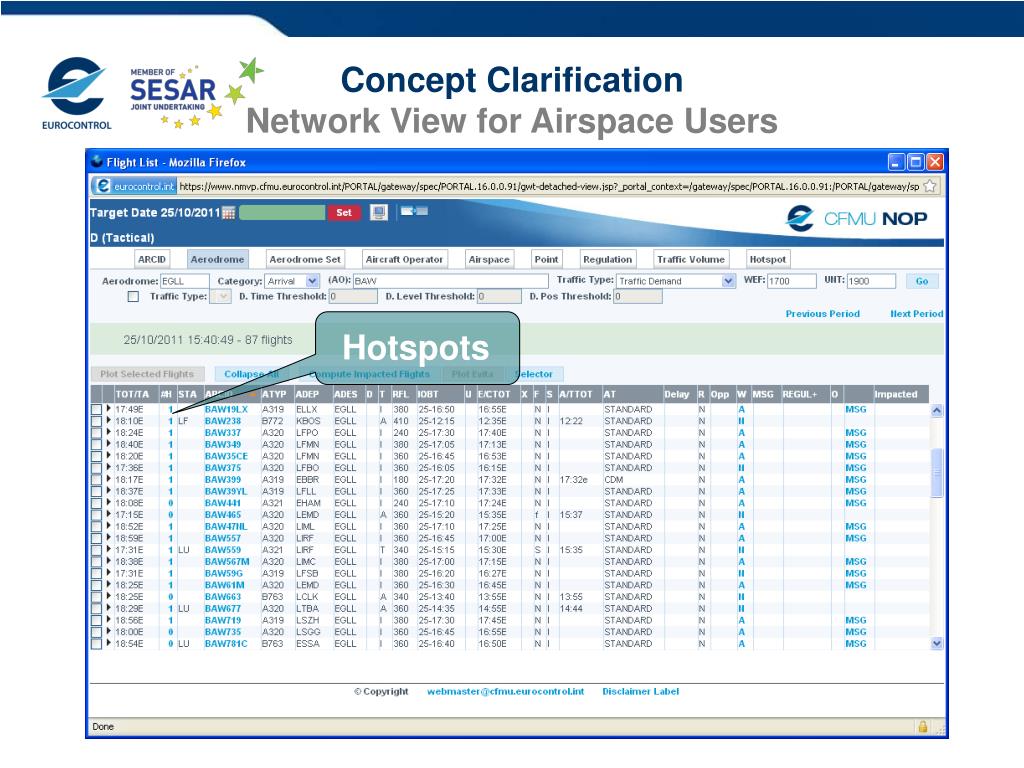Image resolution: width=1024 pixels, height=768 pixels.
Task: Go to the Previous Period
Action: coord(822,314)
